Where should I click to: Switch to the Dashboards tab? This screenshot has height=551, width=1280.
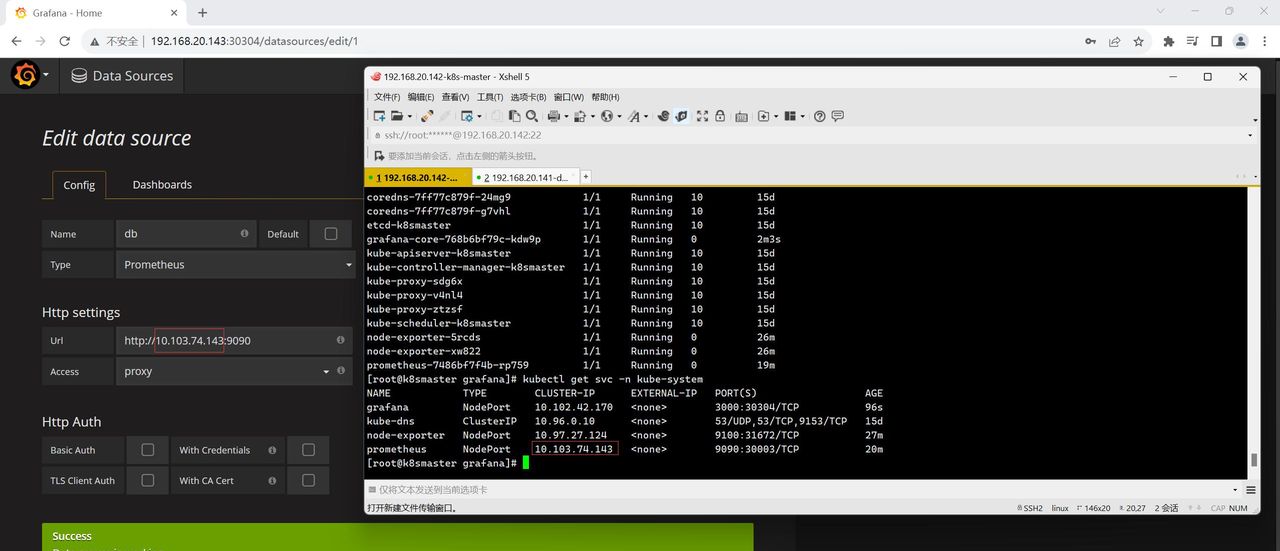pos(162,185)
